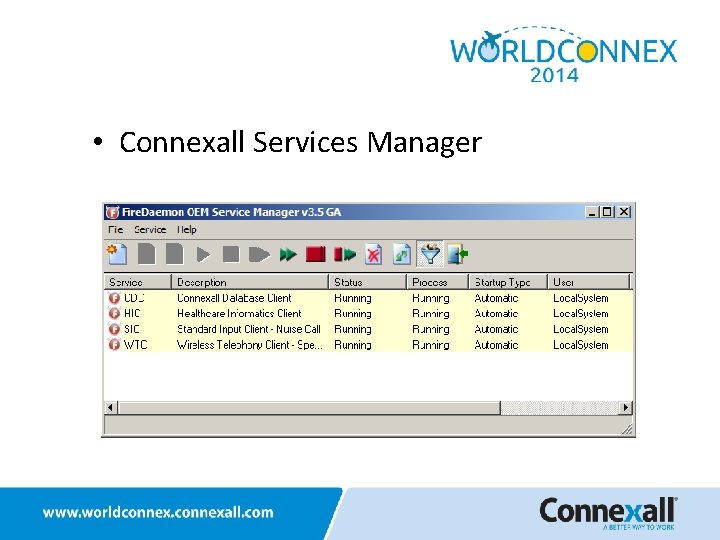This screenshot has width=720, height=540.
Task: Click the HIC row Automatic startup cell
Action: pos(496,314)
